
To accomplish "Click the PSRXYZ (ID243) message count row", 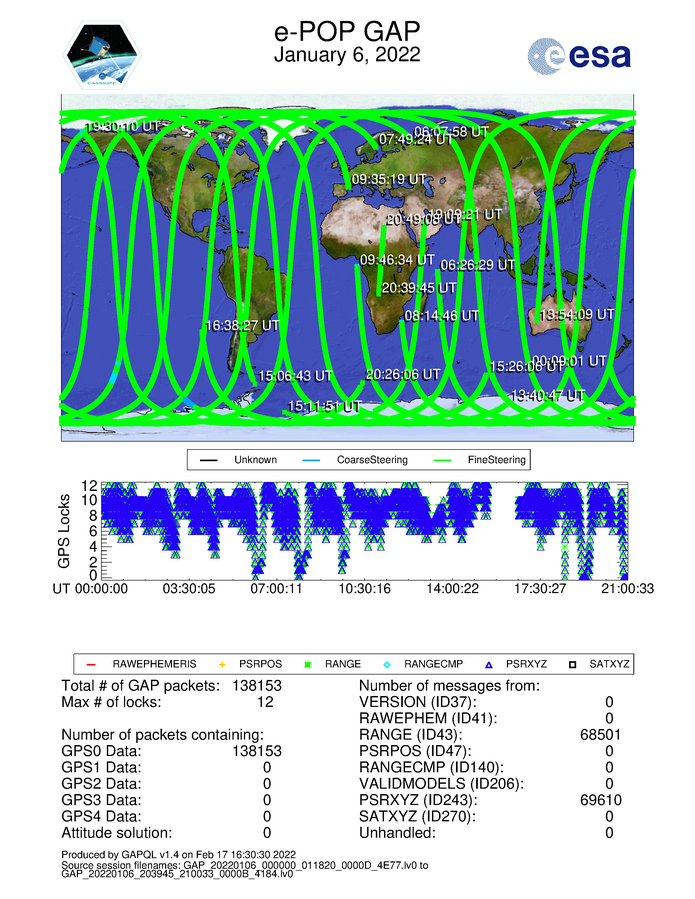I will (x=490, y=801).
